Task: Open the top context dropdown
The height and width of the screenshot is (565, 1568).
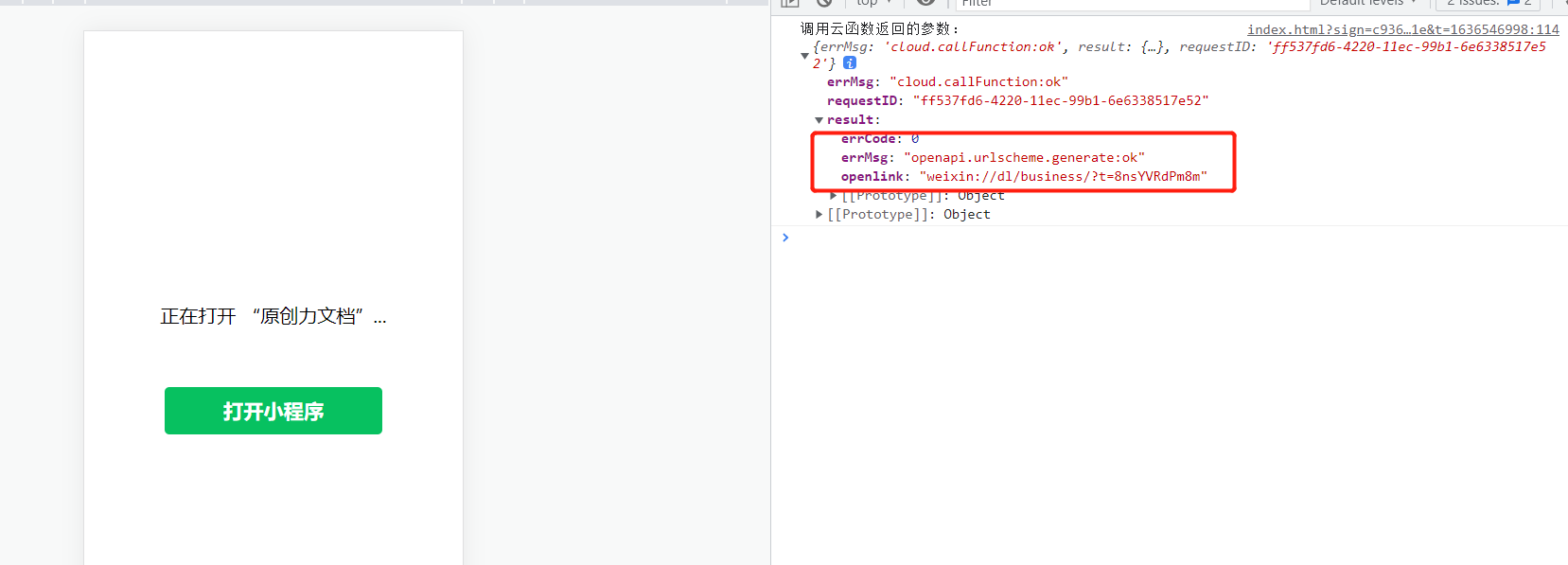Action: point(873,4)
